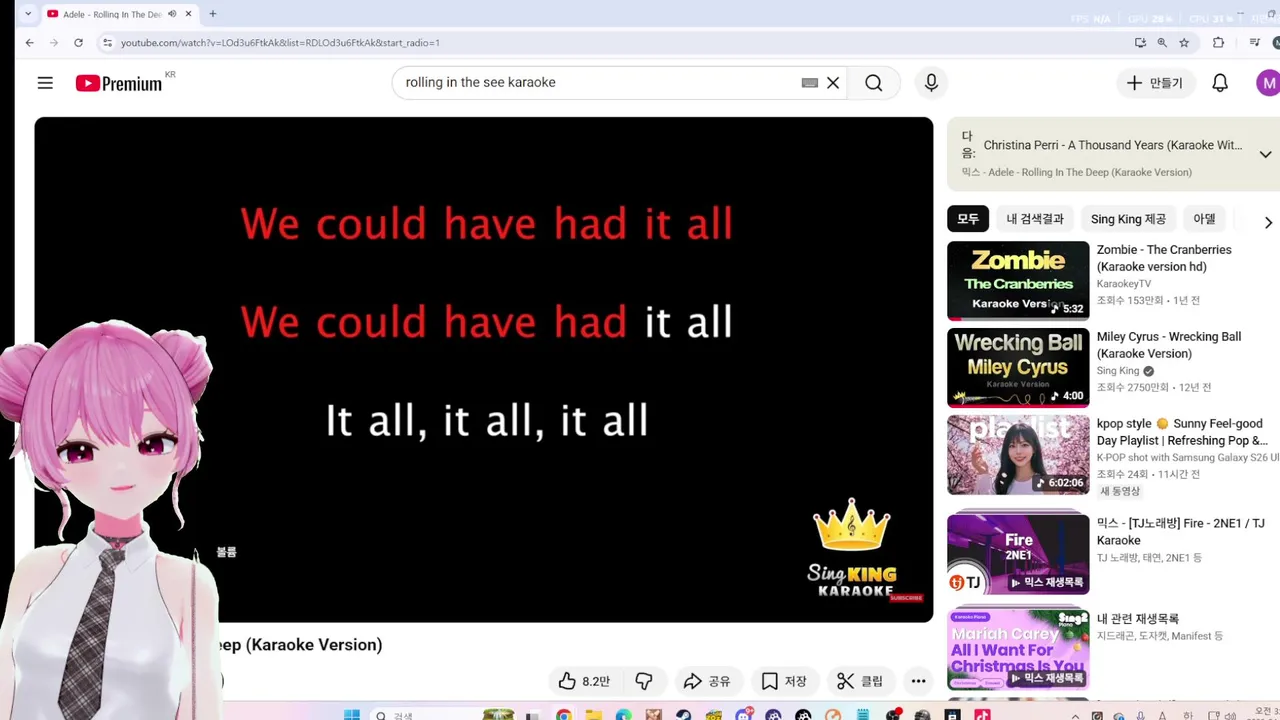The image size is (1280, 720).
Task: Open the more actions three-dot menu
Action: 918,681
